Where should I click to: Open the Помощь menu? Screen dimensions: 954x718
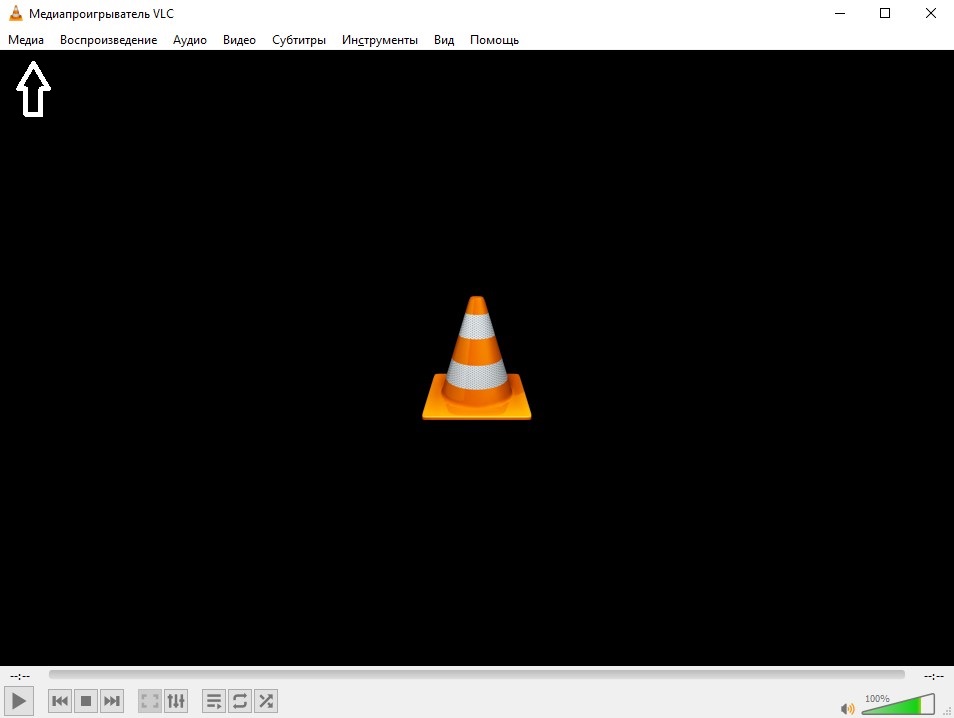[x=494, y=40]
